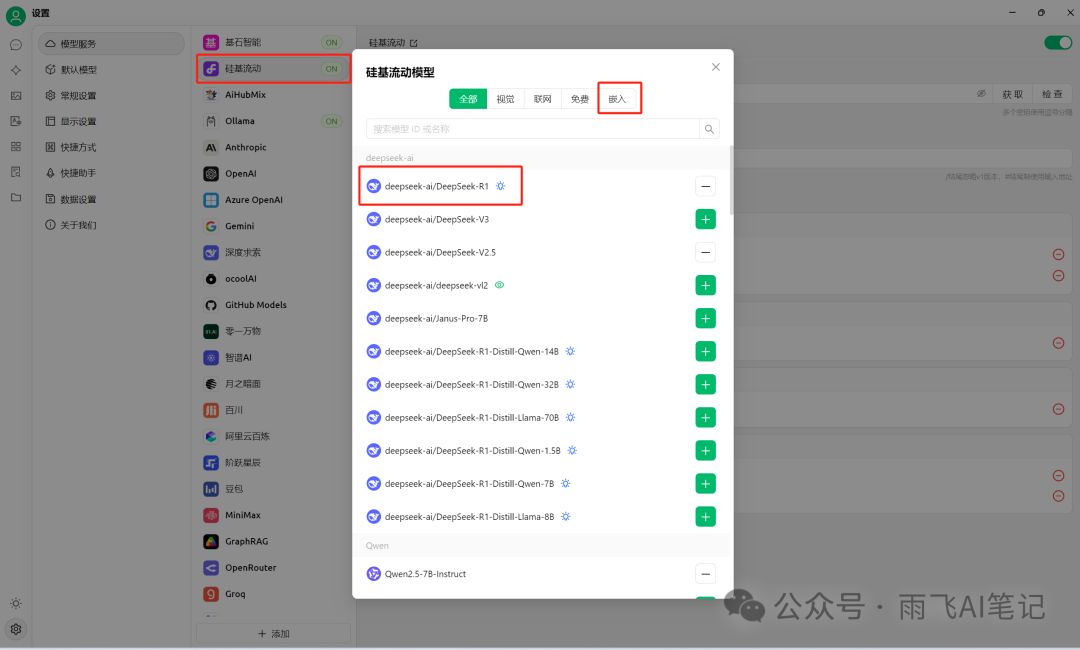Screen dimensions: 1080x650
Task: Open 快捷方式 settings menu item
Action: (112, 147)
